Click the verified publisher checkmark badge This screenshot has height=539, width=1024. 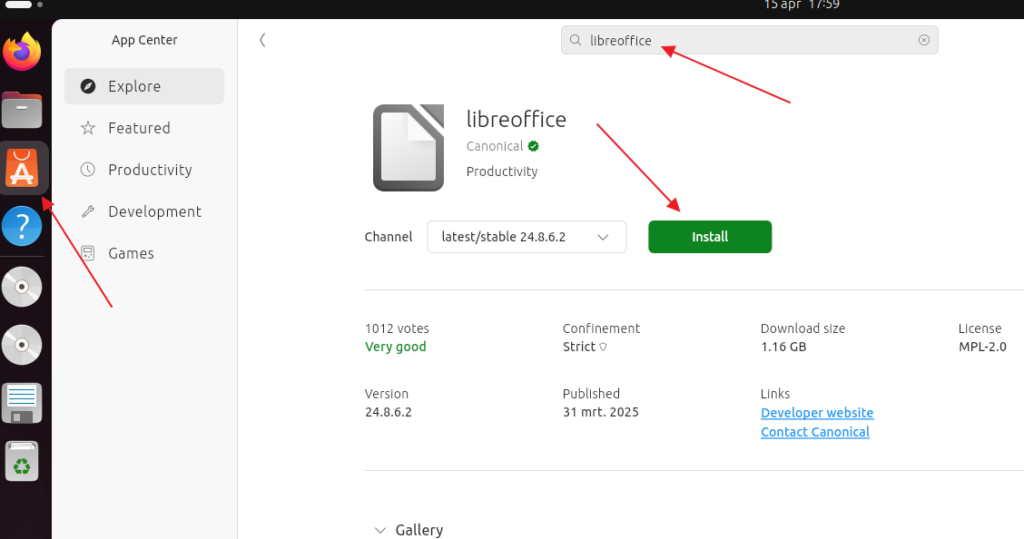[x=534, y=146]
